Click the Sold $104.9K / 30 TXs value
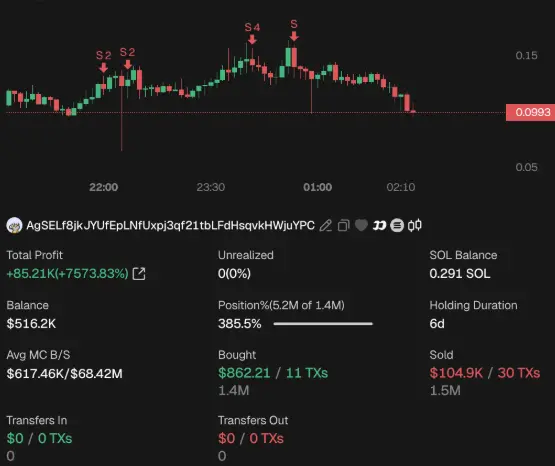 click(485, 373)
